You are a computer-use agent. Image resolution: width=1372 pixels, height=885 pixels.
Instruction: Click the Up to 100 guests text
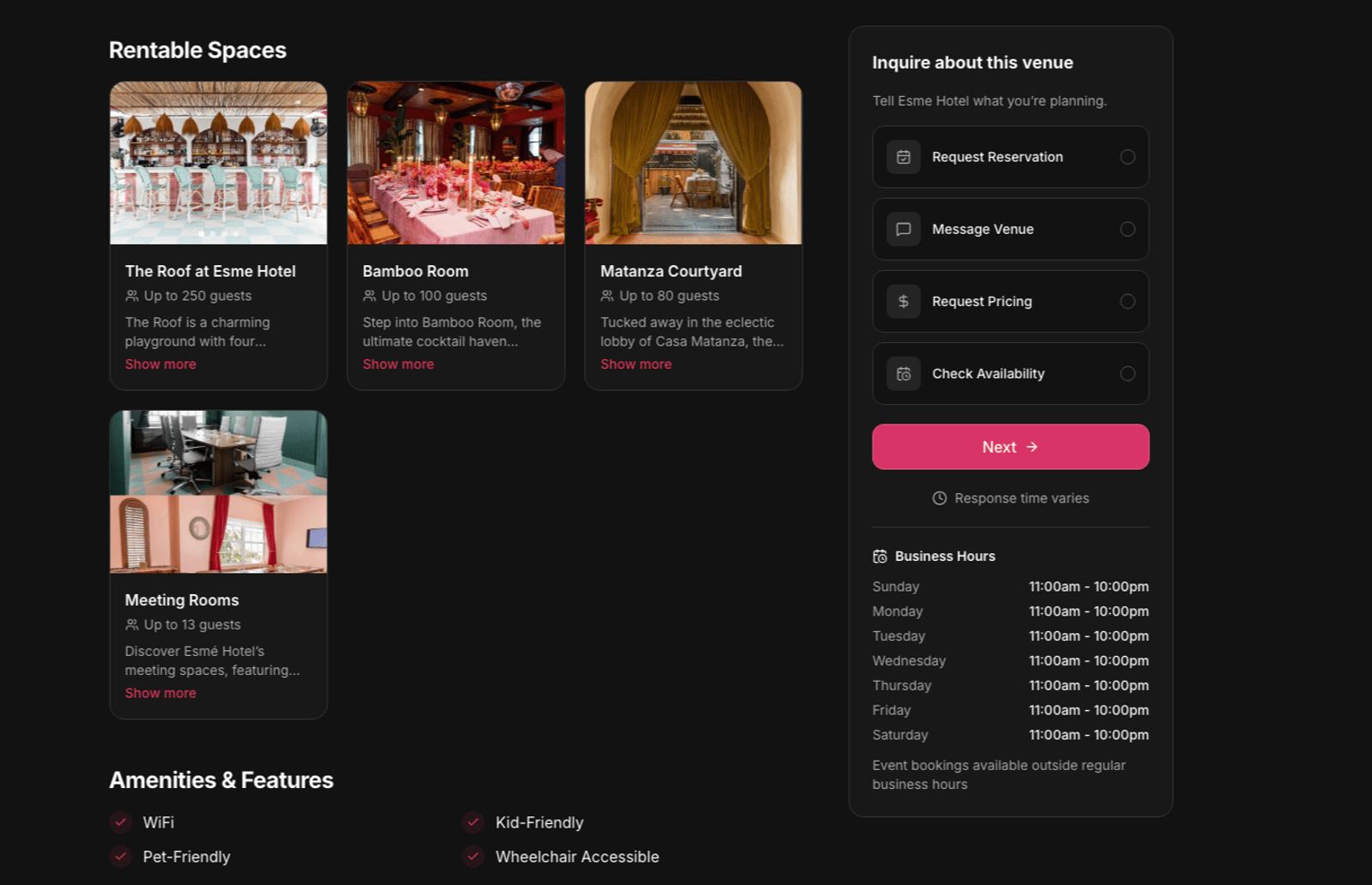[x=434, y=296]
